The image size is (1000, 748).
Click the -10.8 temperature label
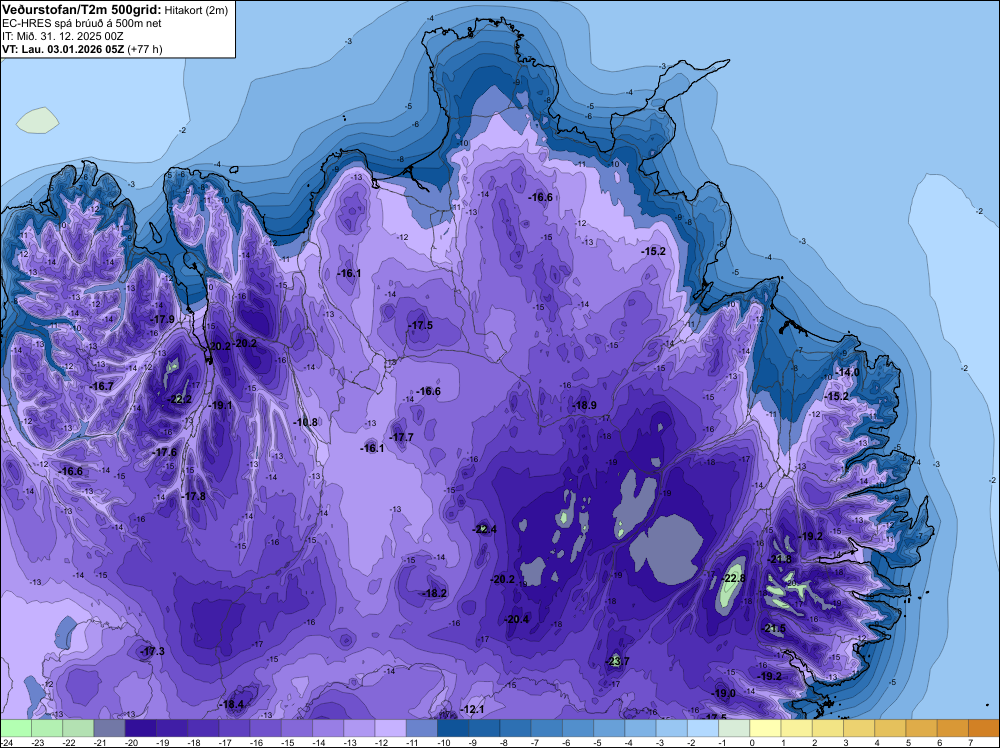[305, 422]
